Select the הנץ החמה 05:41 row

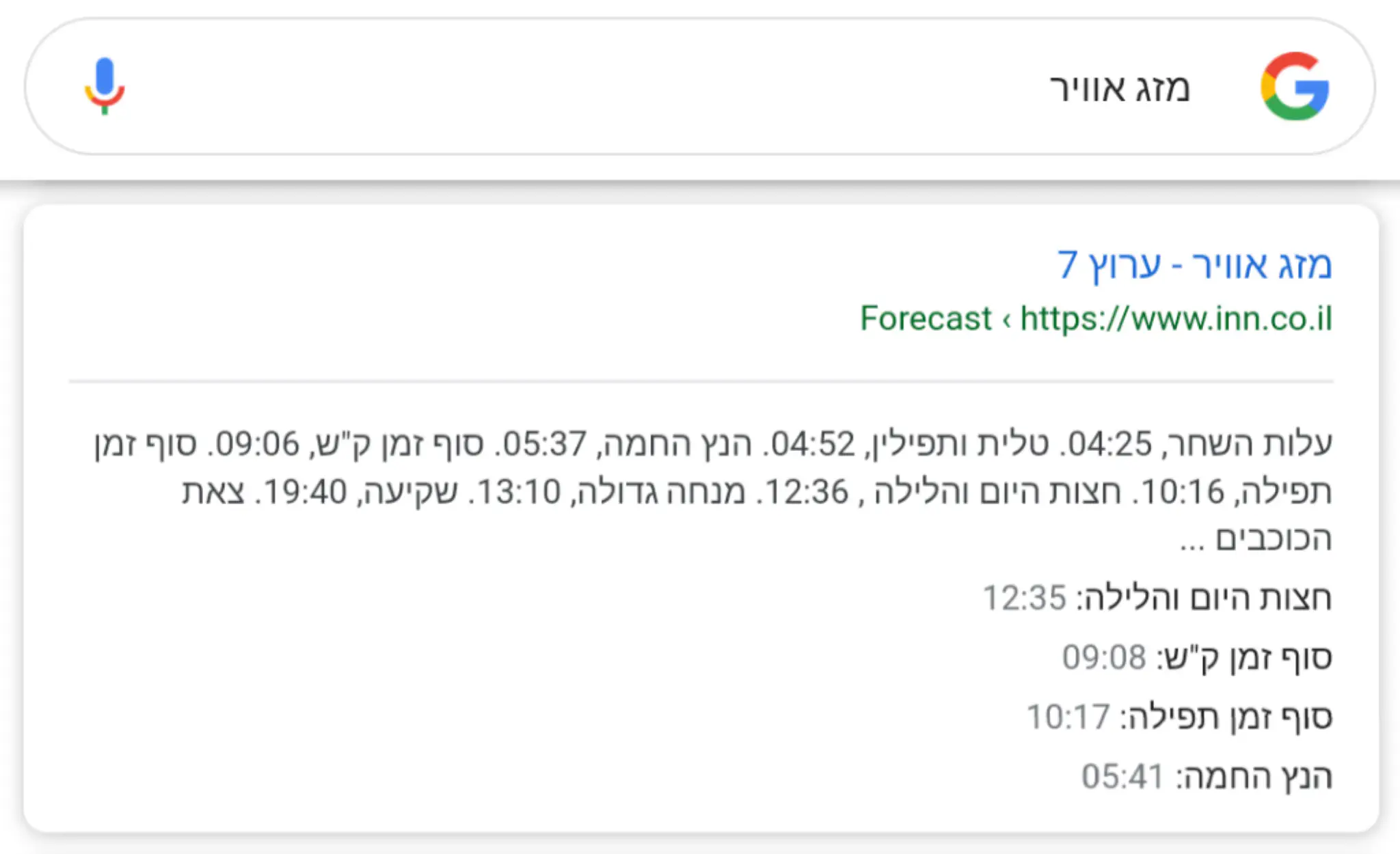tap(1207, 776)
